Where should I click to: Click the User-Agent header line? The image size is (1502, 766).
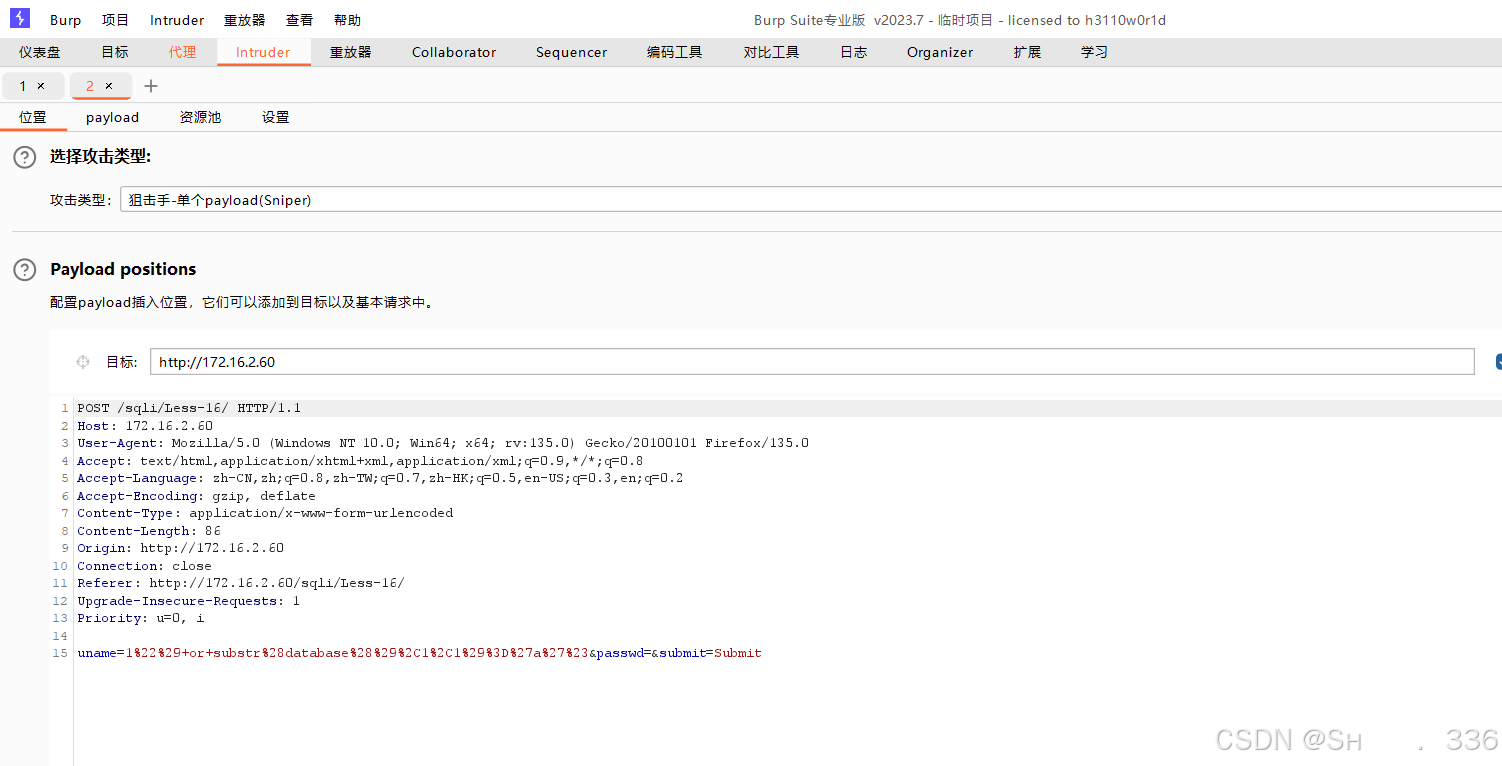point(443,443)
